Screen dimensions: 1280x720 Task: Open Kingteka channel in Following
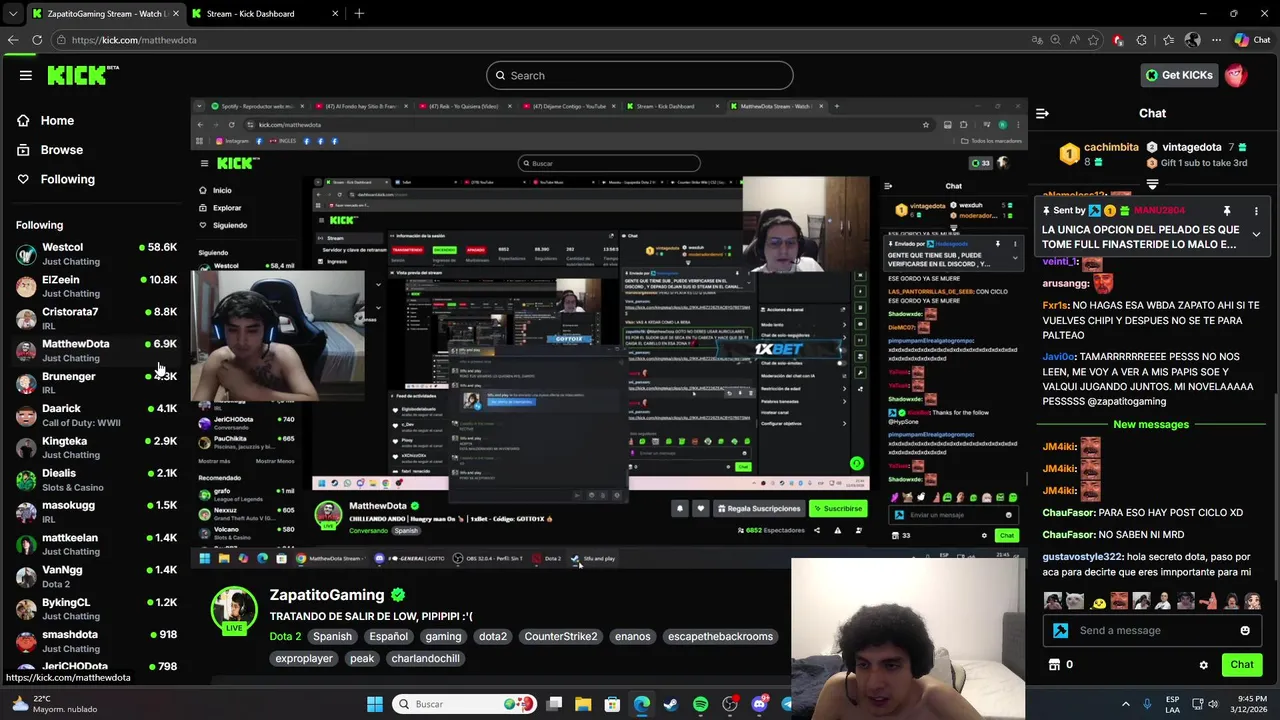(96, 447)
